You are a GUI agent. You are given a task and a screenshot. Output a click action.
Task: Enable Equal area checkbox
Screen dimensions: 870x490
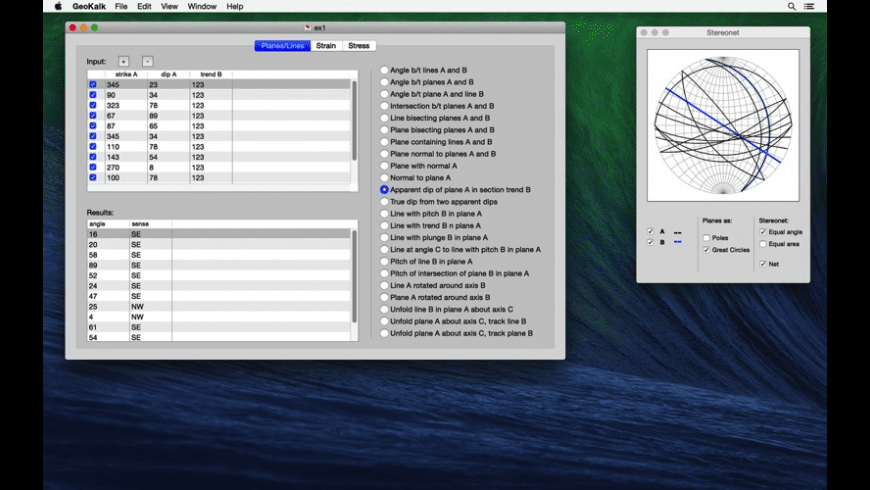763,244
